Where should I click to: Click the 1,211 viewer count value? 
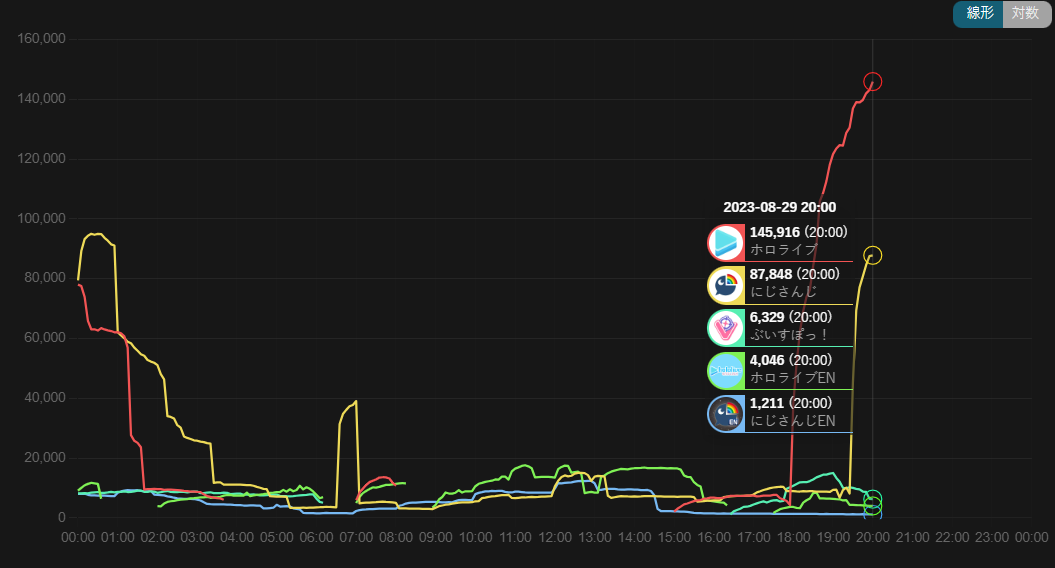pyautogui.click(x=766, y=403)
